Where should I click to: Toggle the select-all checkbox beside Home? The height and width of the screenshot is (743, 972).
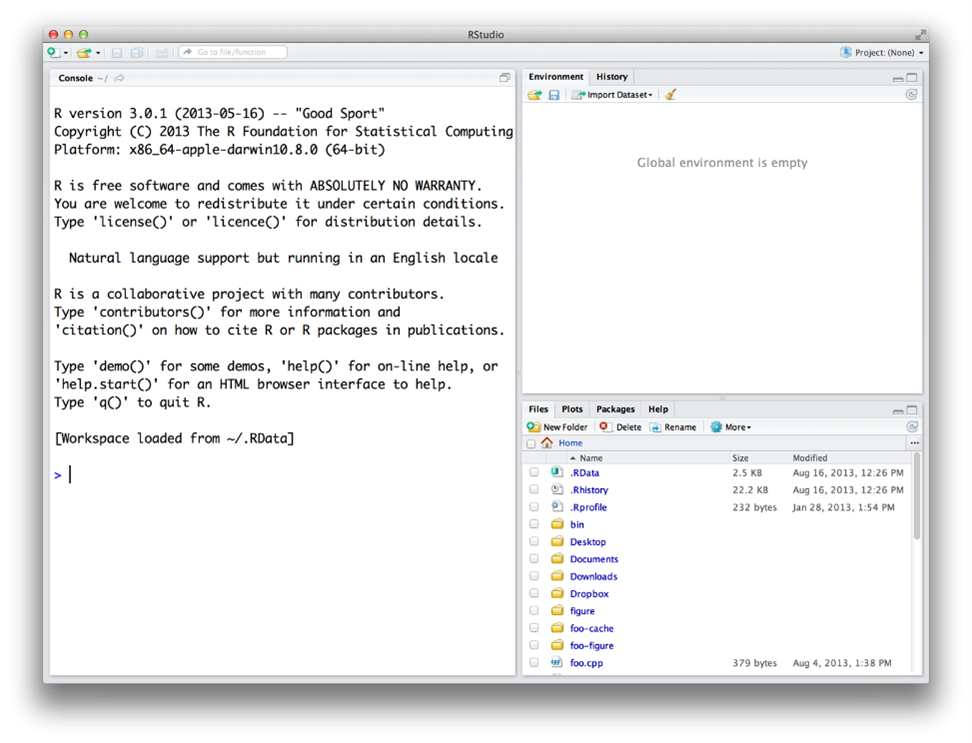click(531, 444)
